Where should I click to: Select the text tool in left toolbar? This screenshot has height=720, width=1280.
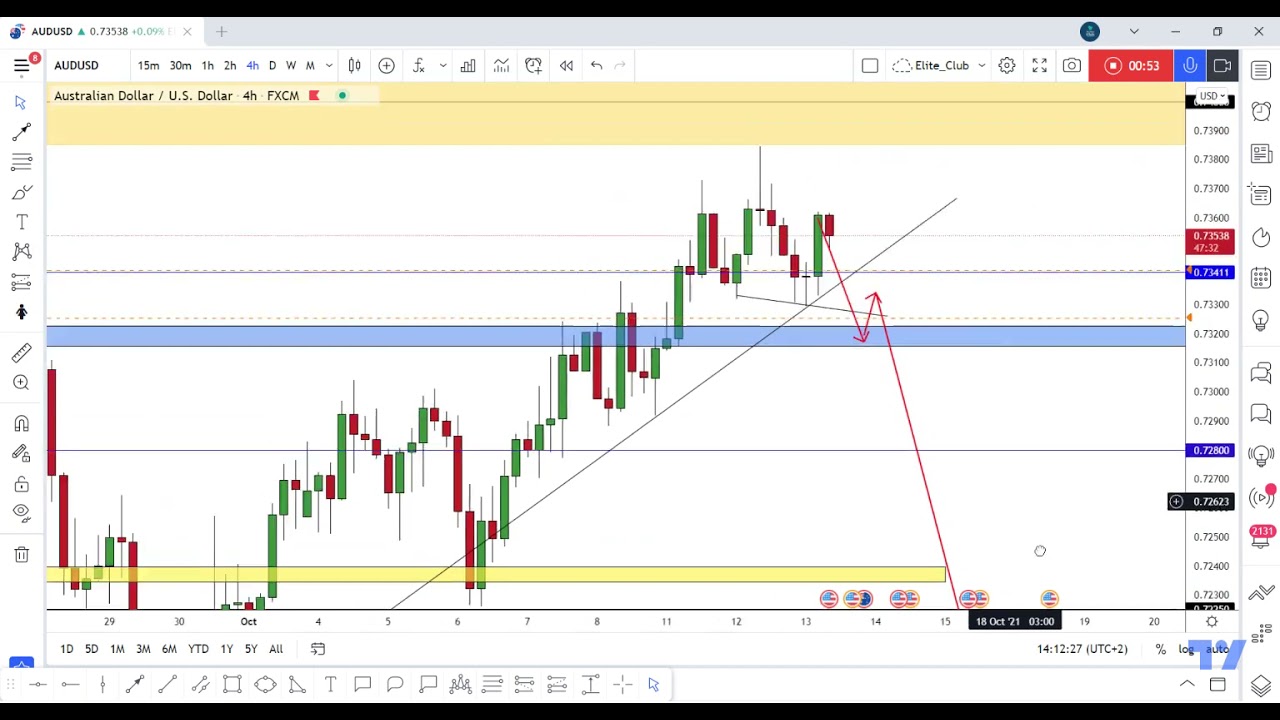(21, 222)
